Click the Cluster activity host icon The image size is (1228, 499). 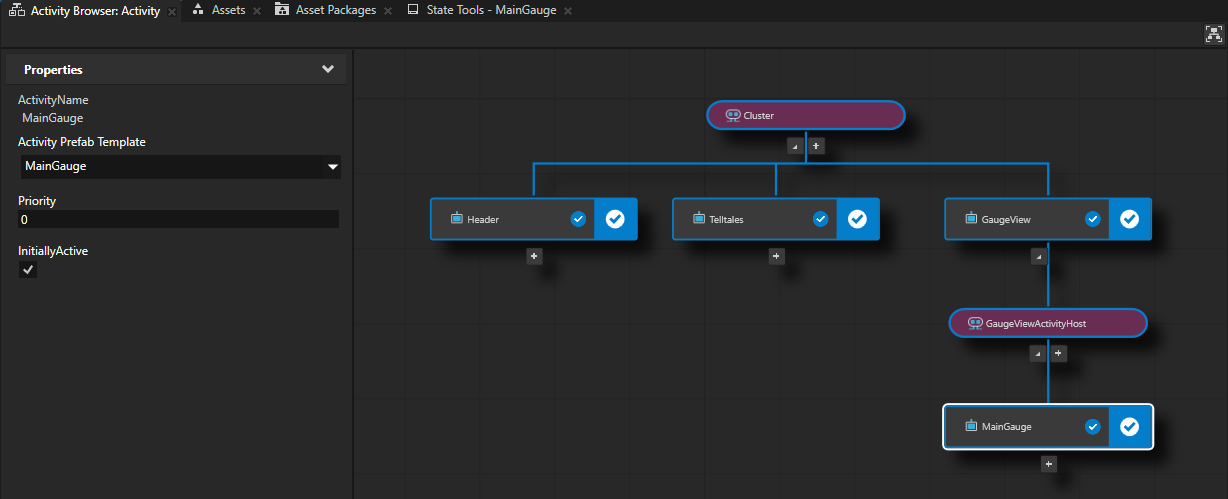click(x=732, y=116)
